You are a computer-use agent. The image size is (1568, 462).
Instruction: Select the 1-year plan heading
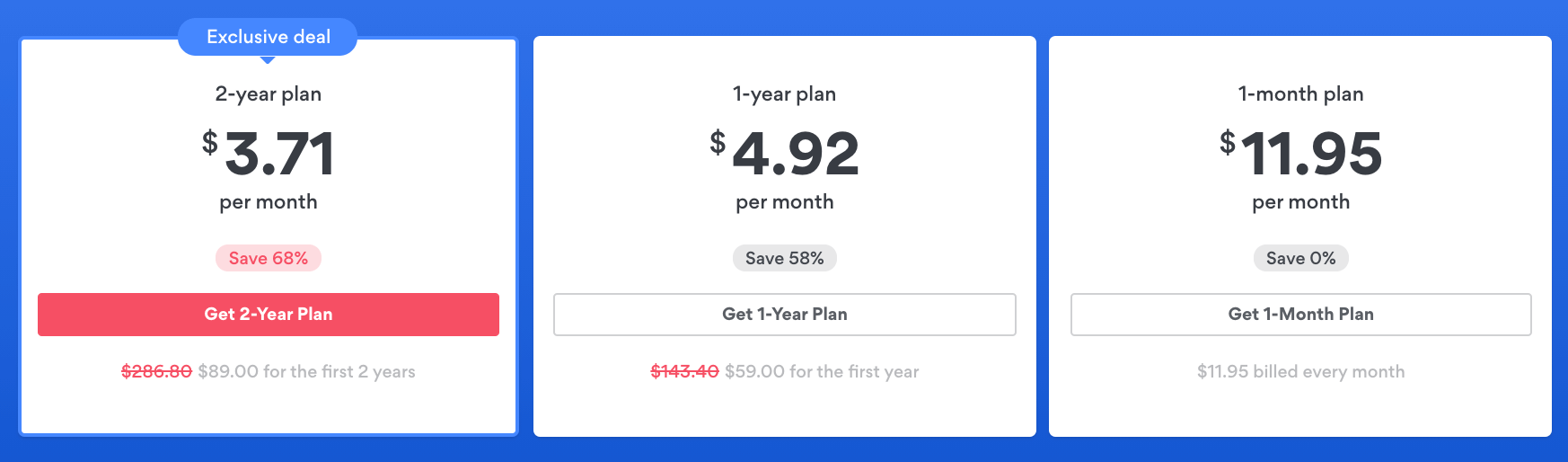click(784, 93)
